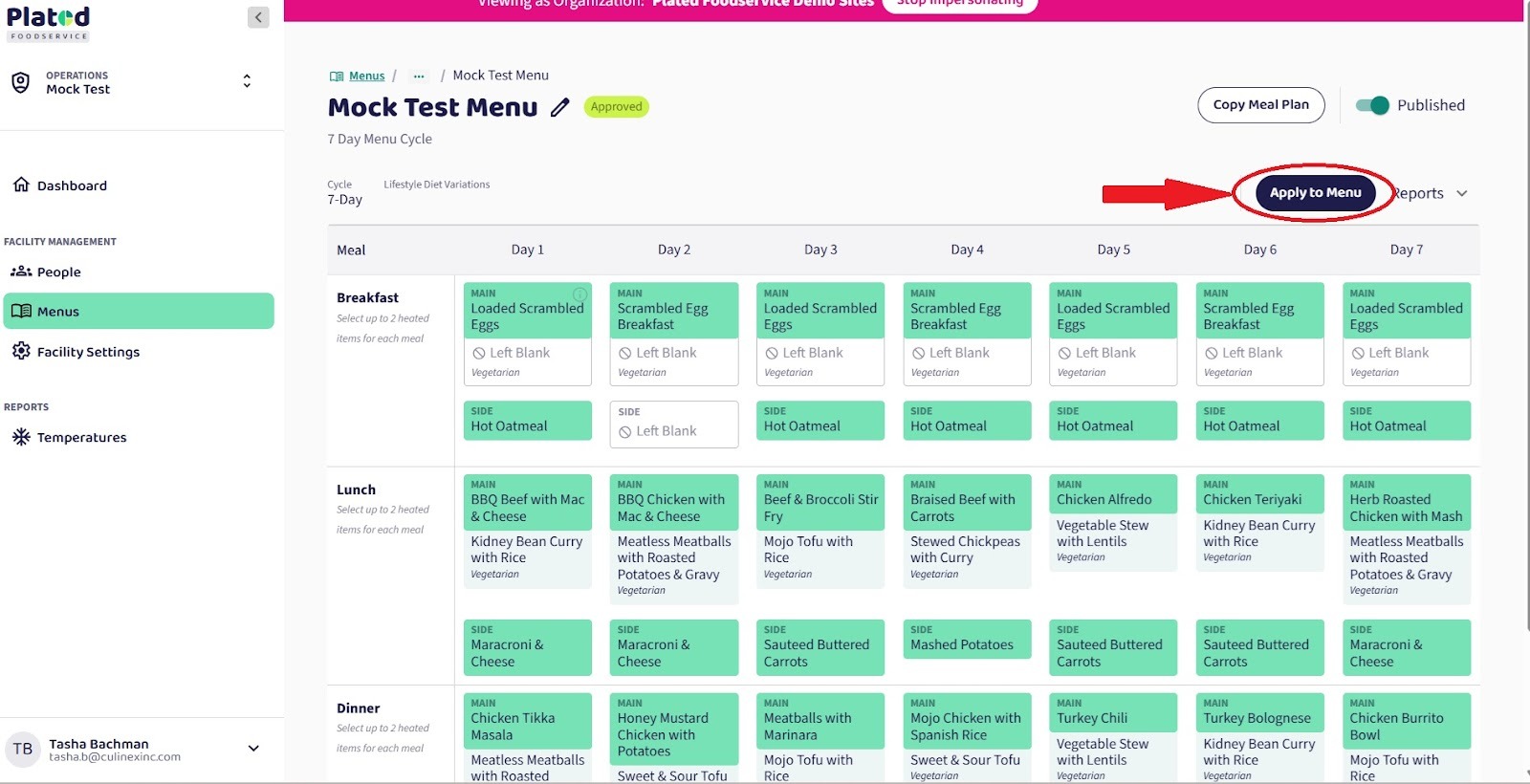Click the pencil edit icon beside Mock Test Menu
Screen dimensions: 1530x784
560,108
